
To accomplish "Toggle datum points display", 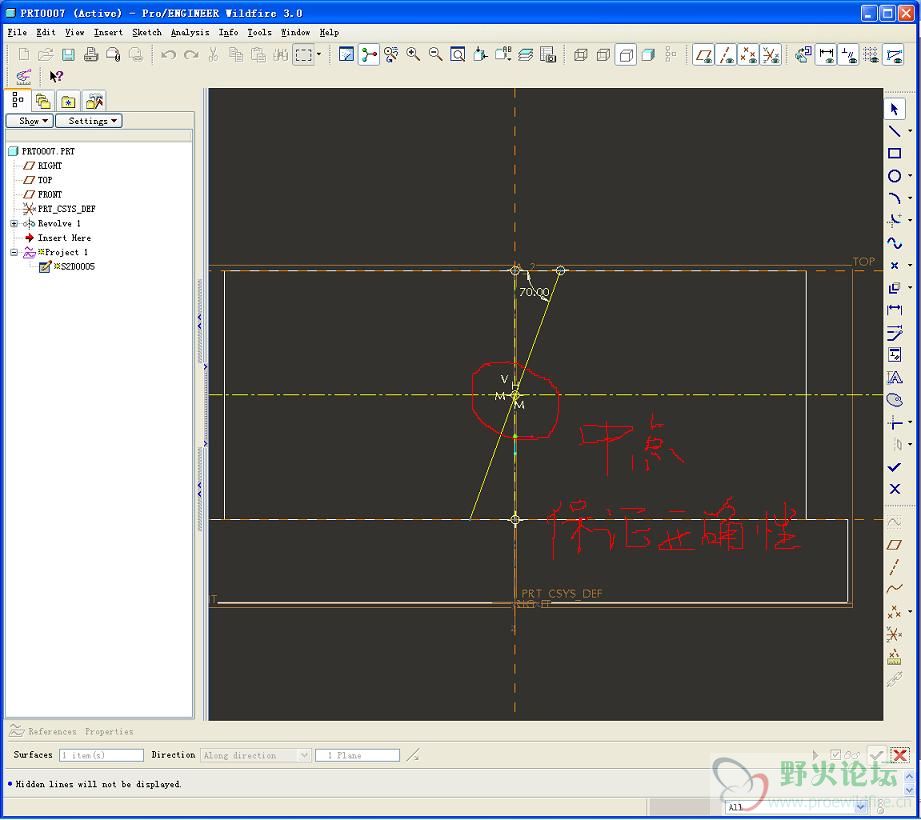I will tap(748, 55).
